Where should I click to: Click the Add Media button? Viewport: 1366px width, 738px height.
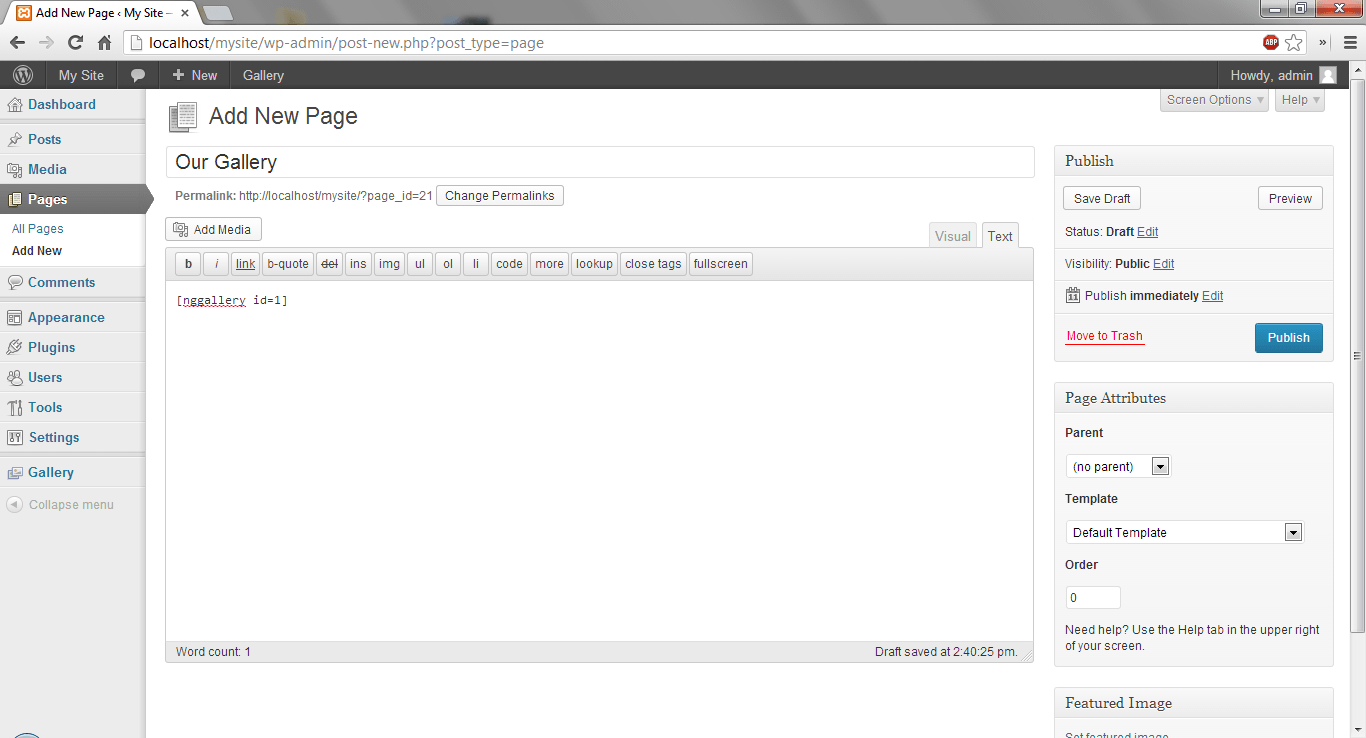(213, 229)
